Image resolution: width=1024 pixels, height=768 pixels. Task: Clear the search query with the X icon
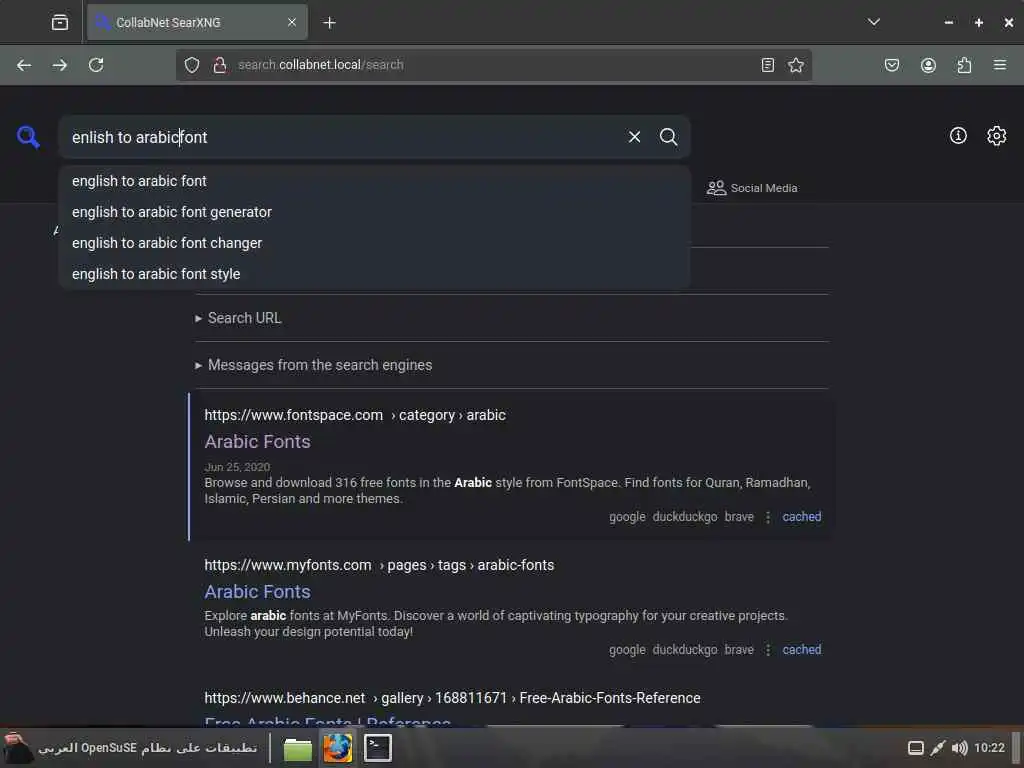pos(634,137)
